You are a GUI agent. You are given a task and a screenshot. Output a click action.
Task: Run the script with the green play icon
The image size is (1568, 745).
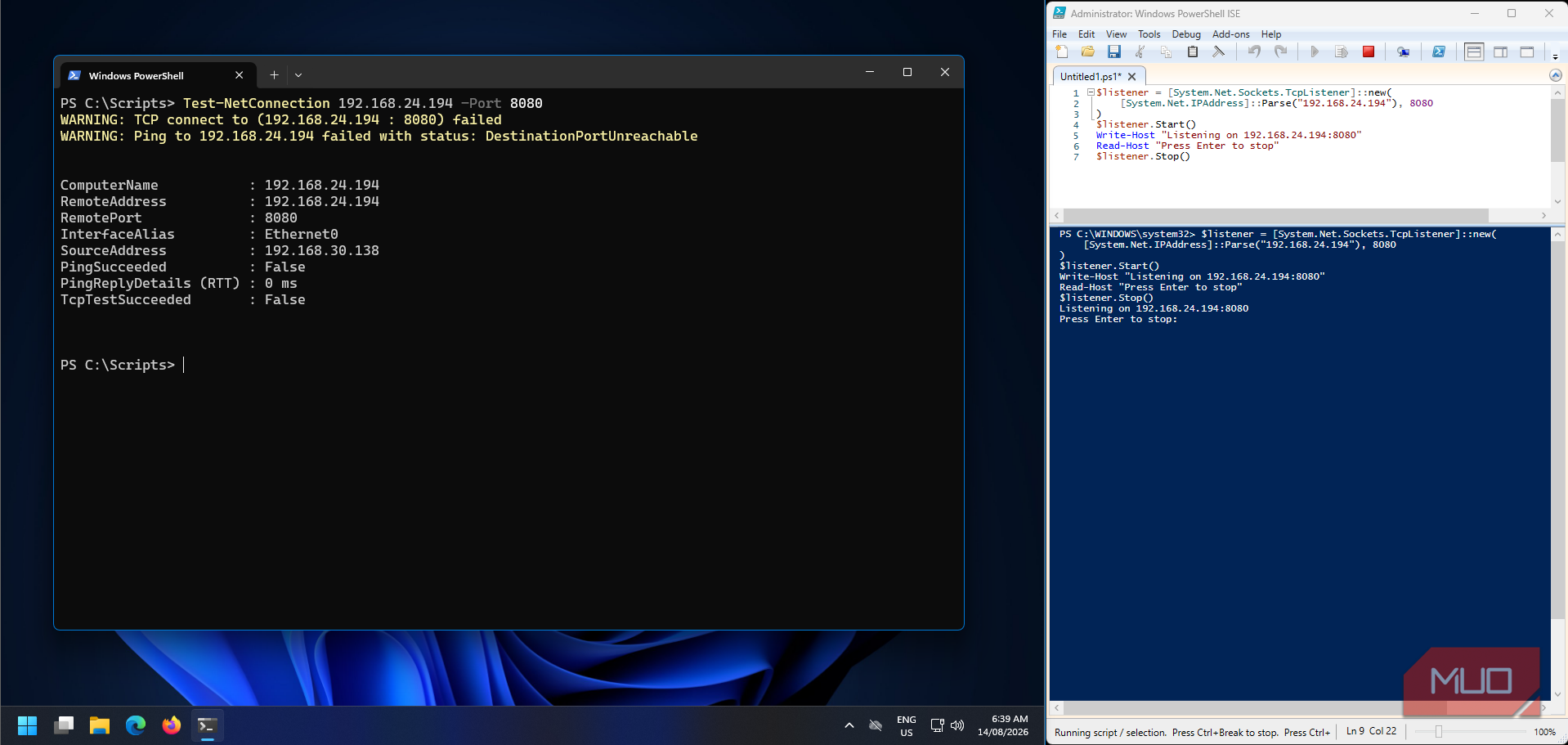click(1315, 52)
